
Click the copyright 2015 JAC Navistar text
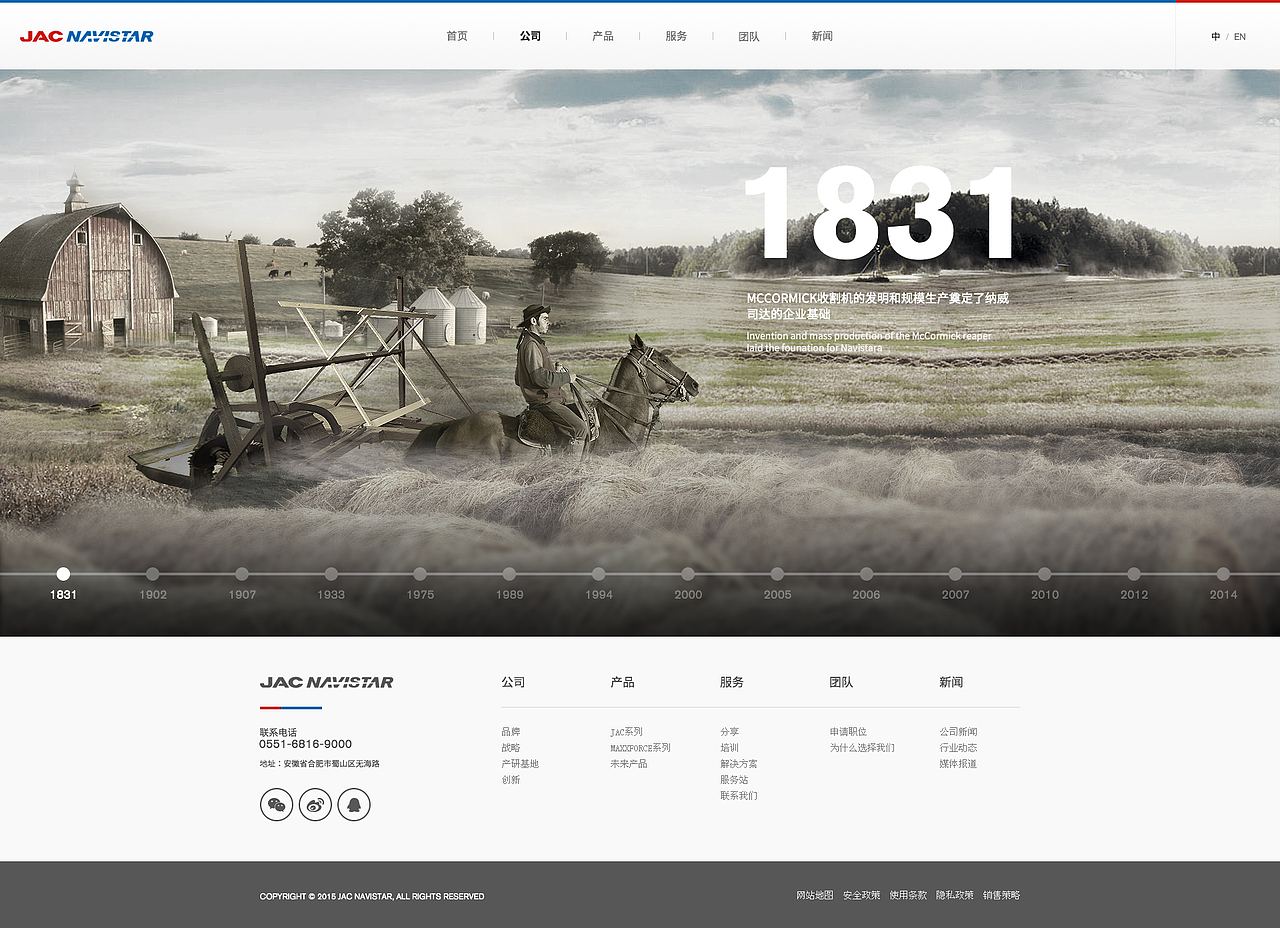(x=372, y=897)
